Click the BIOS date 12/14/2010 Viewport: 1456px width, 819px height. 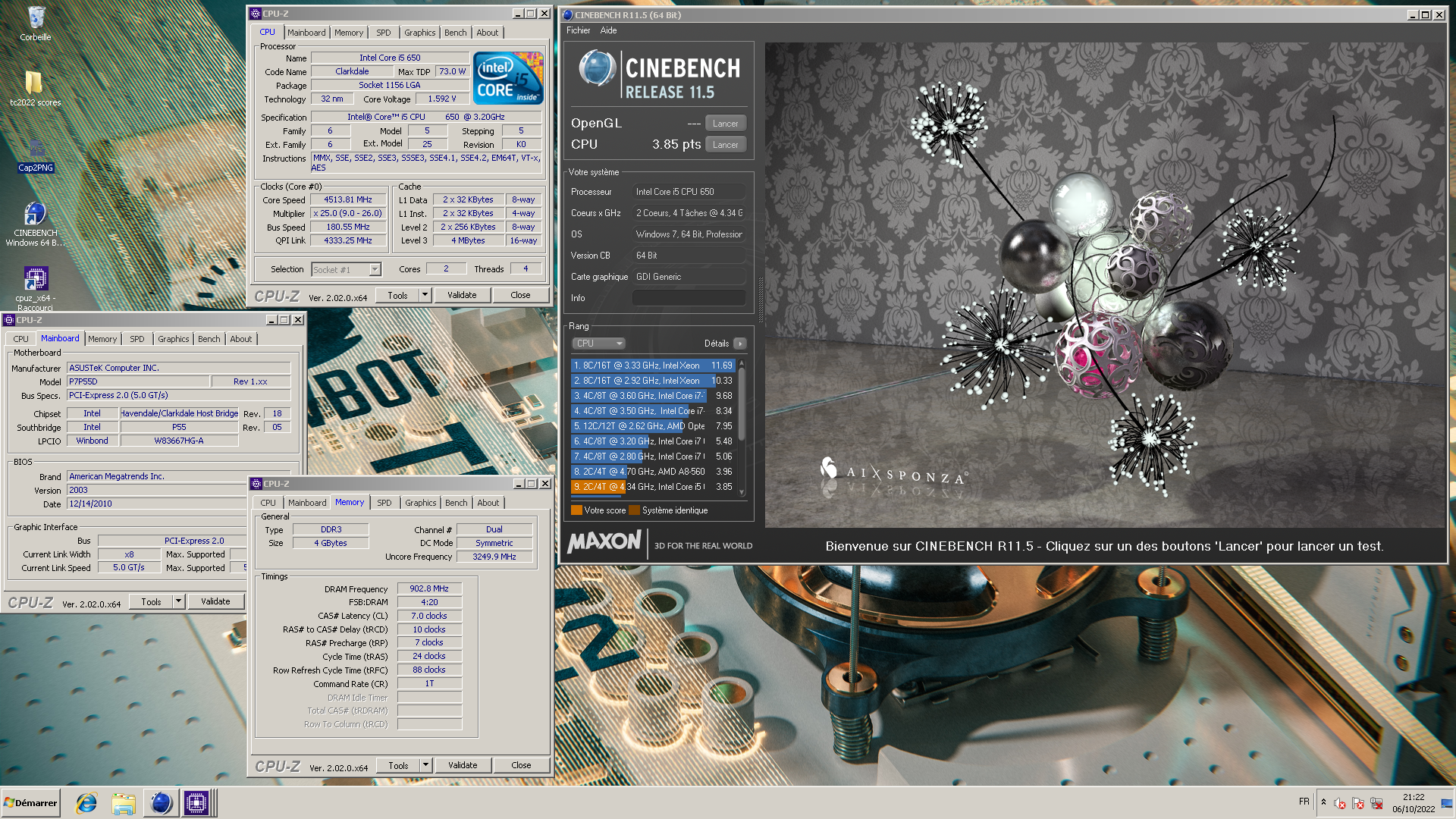coord(156,504)
